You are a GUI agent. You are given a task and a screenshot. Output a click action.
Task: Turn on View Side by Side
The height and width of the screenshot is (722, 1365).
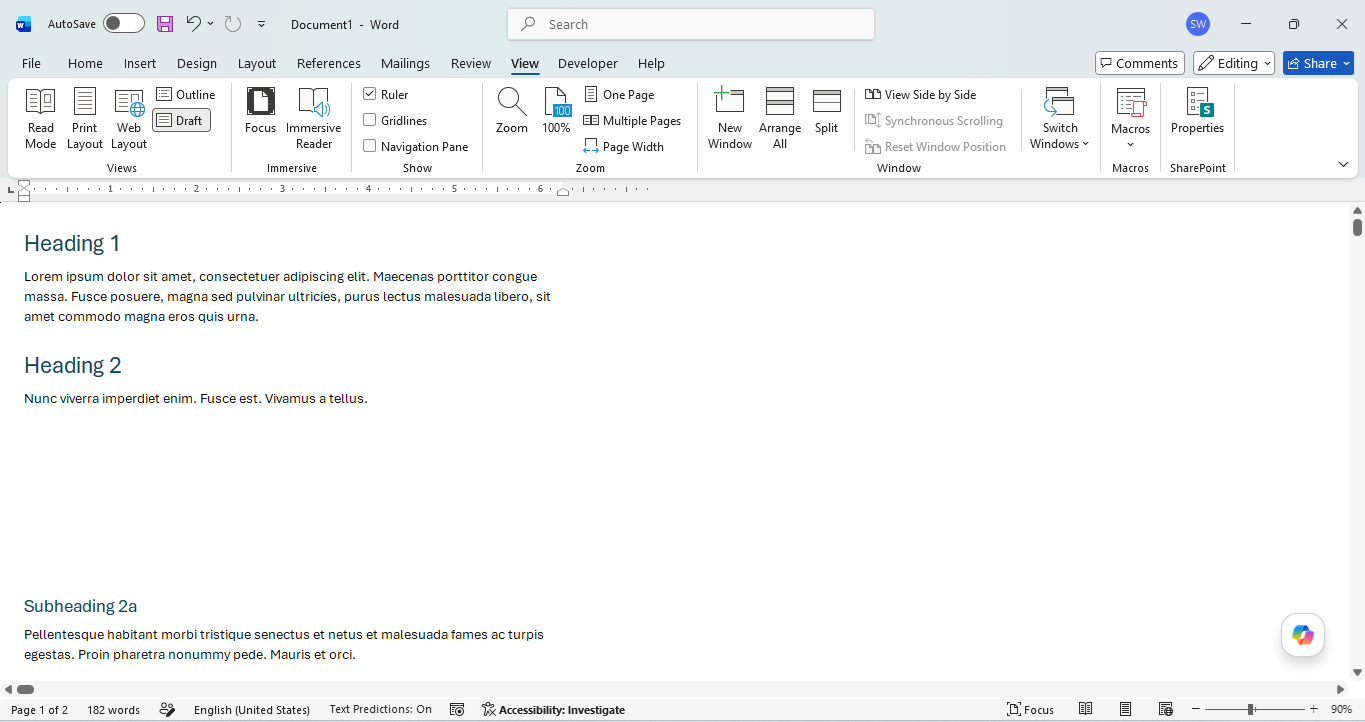tap(921, 95)
